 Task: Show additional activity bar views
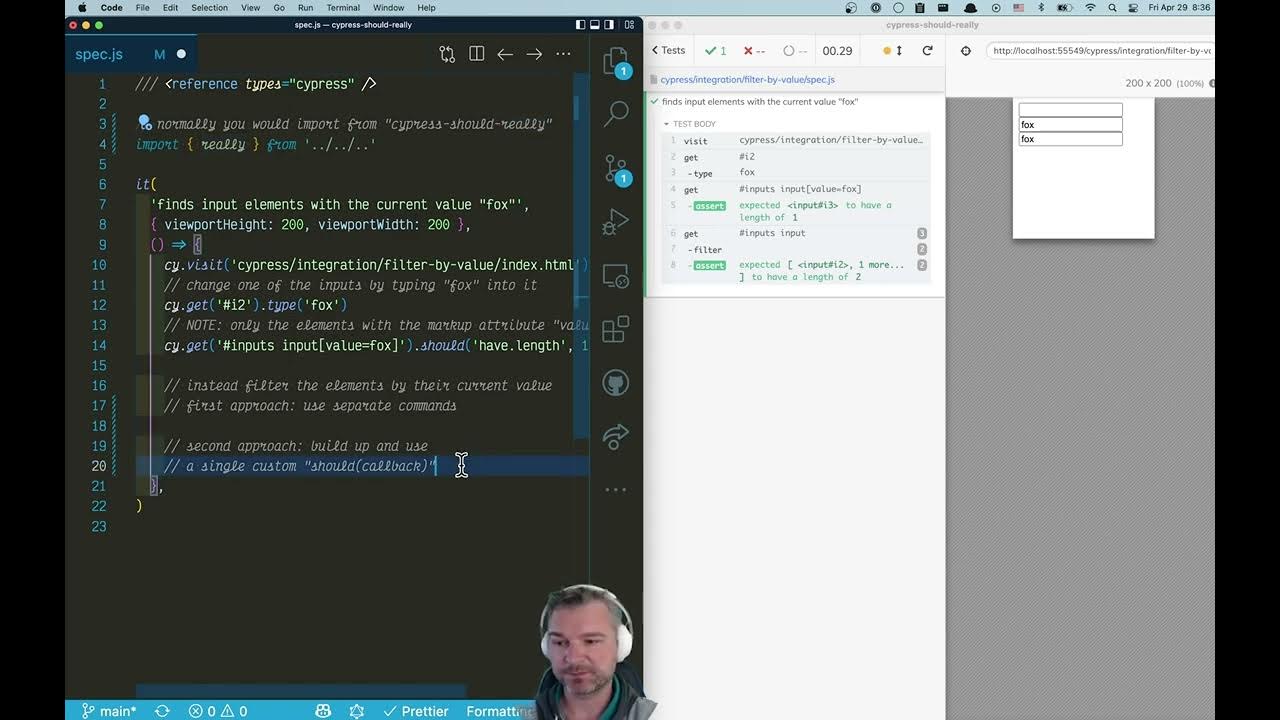[x=616, y=490]
